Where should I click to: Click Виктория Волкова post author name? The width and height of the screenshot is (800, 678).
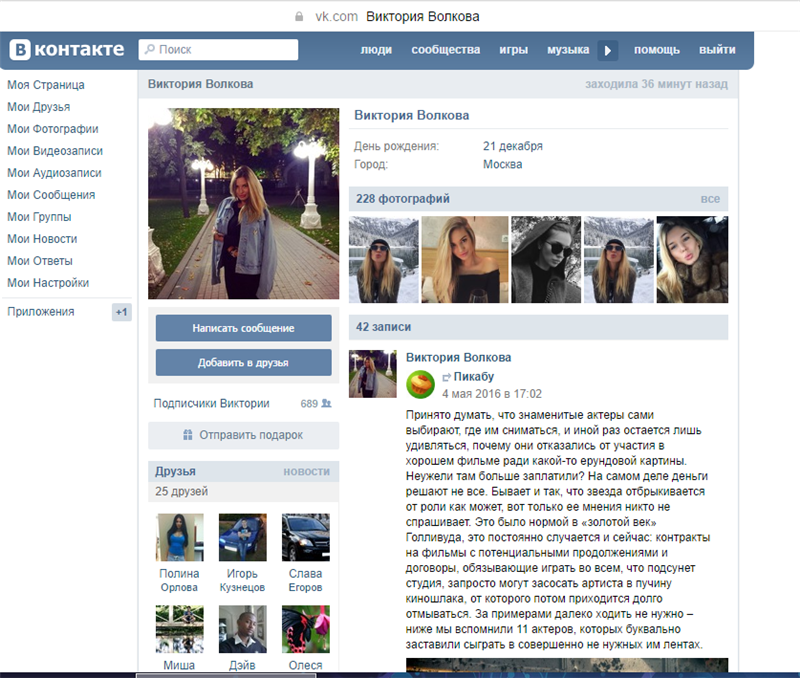pos(458,357)
